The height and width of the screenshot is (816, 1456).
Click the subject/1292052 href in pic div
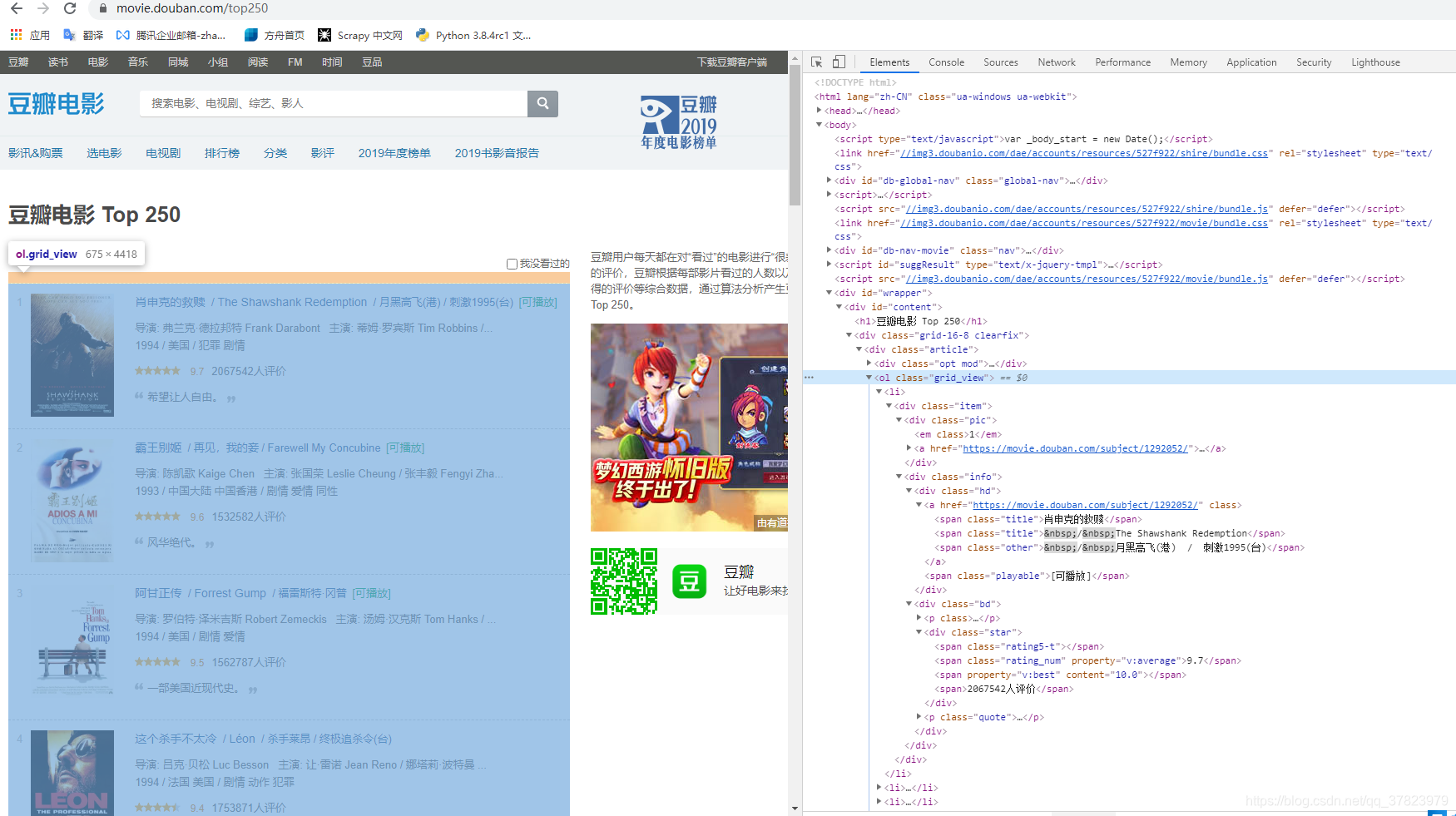1075,448
